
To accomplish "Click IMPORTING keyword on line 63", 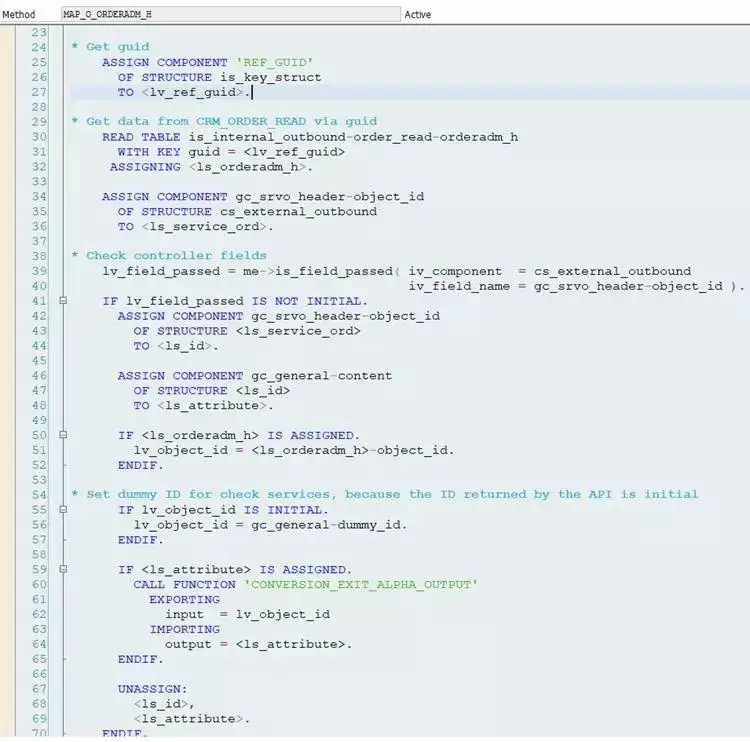I will [x=184, y=630].
